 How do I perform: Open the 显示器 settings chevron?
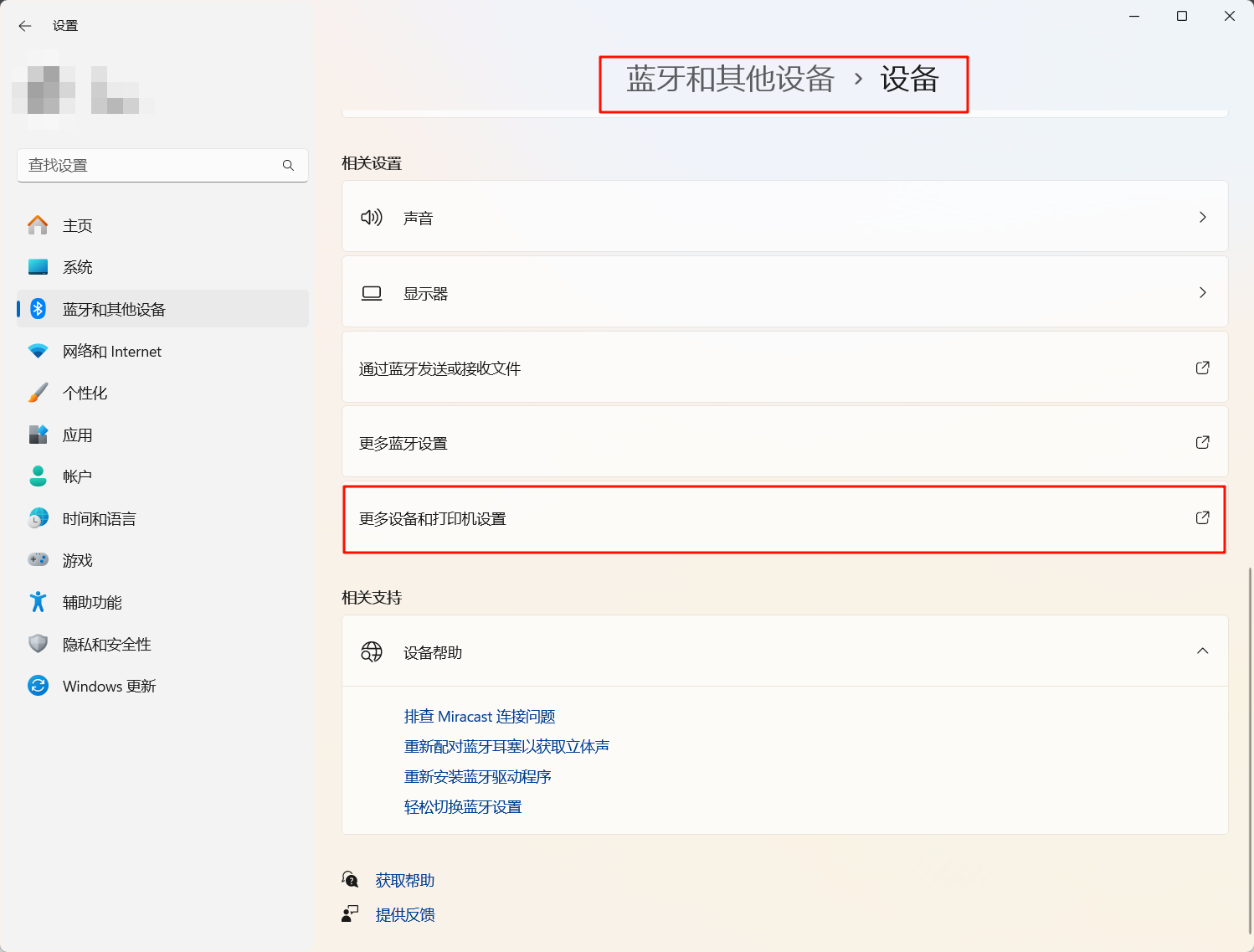(1203, 292)
